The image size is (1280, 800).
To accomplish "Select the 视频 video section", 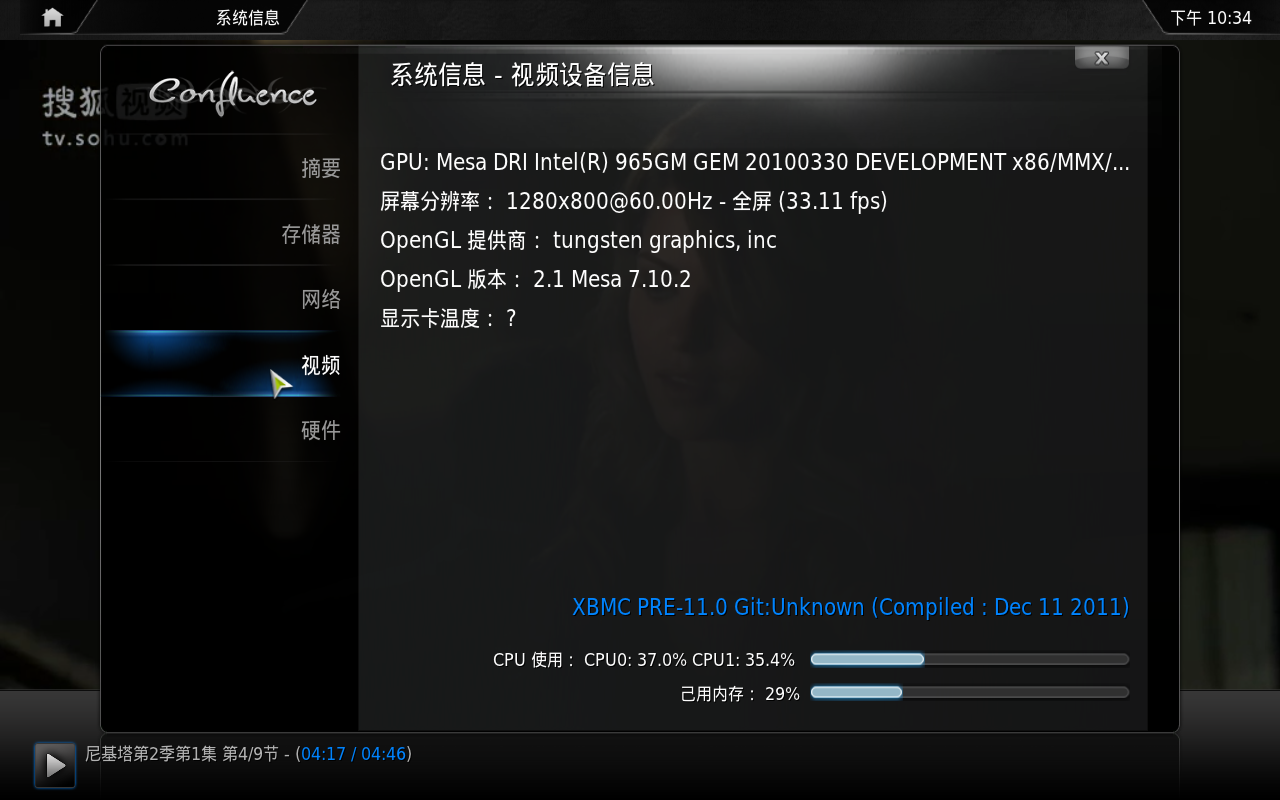I will pos(230,365).
